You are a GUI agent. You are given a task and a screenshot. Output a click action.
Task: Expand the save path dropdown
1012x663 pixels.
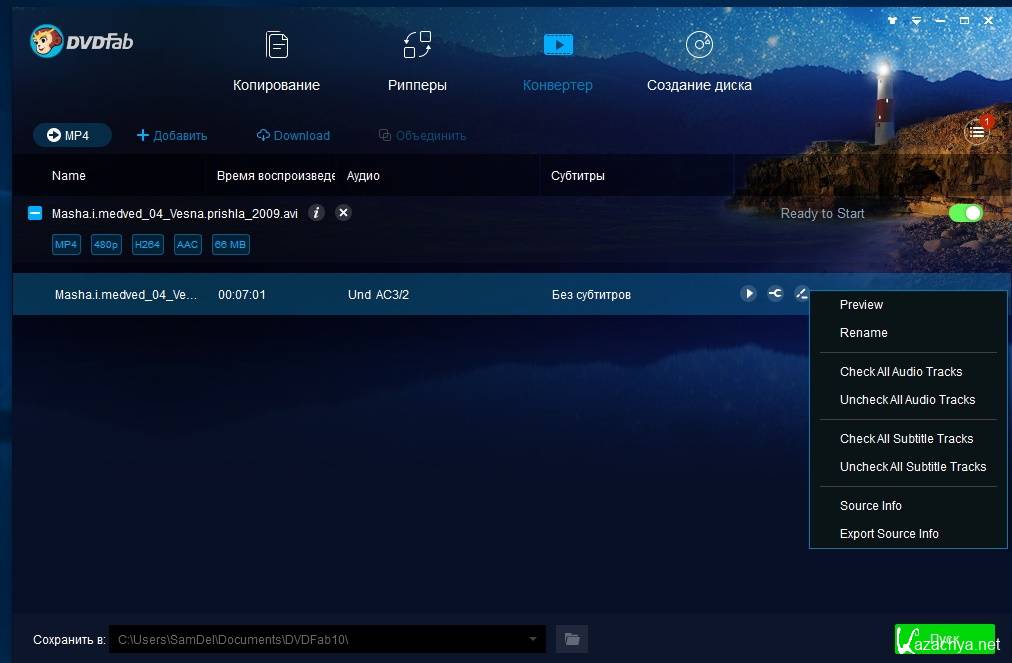[533, 639]
